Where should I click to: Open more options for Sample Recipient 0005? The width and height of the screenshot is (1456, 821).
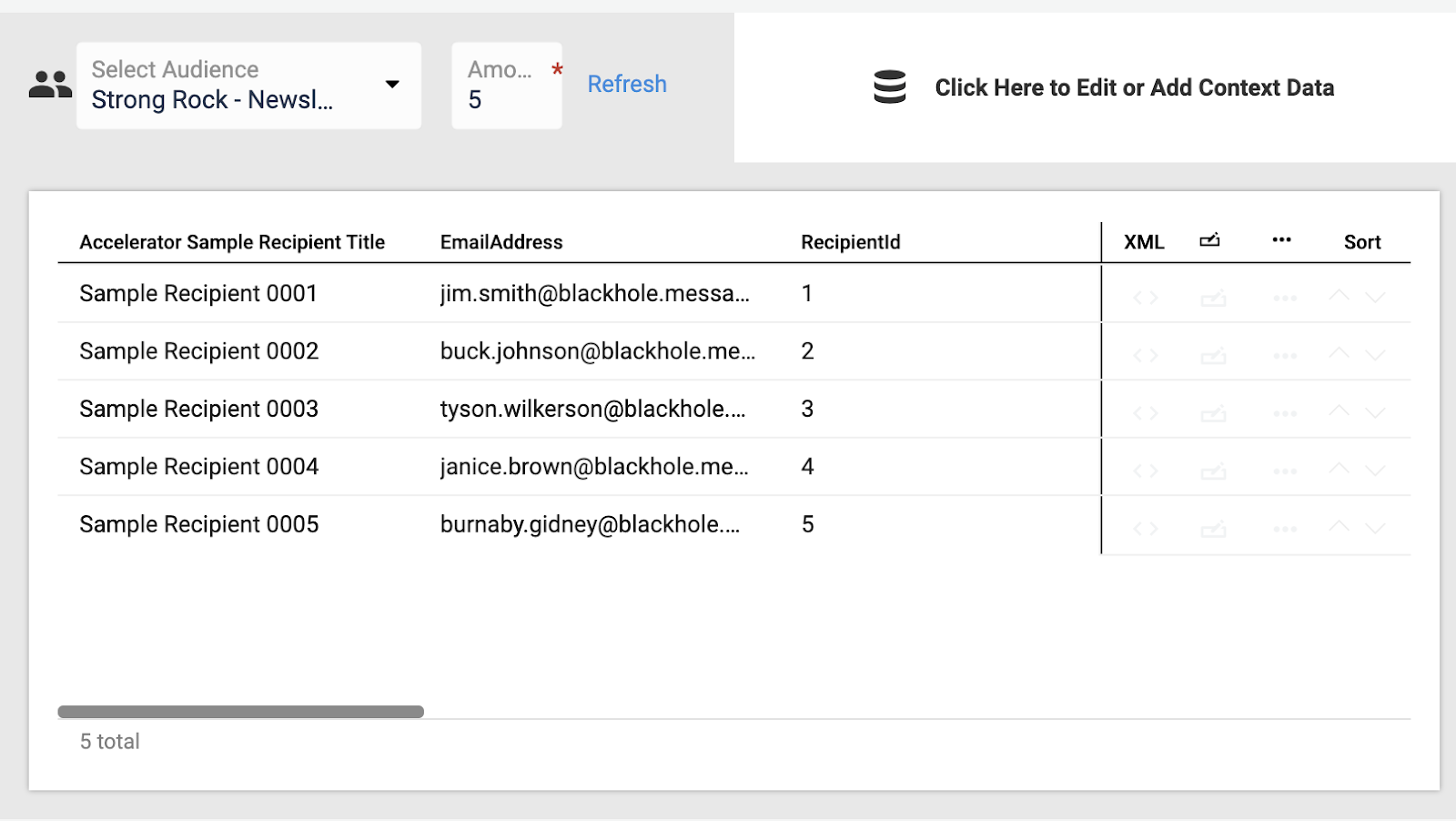1285,529
